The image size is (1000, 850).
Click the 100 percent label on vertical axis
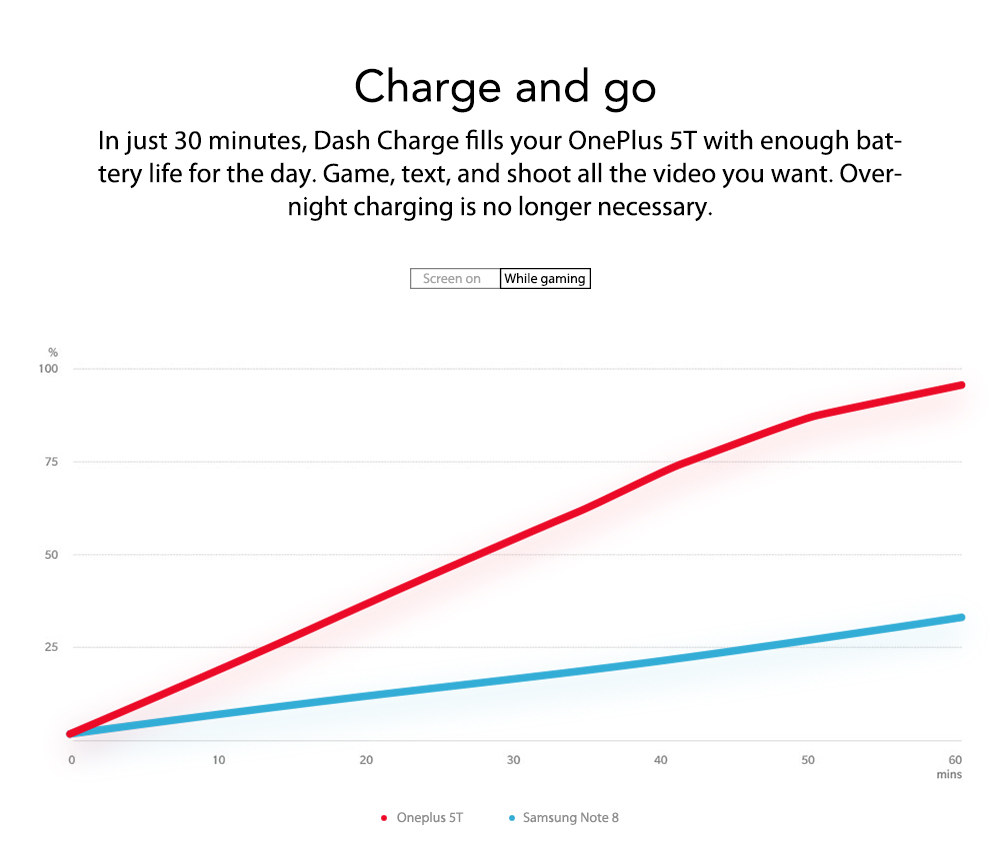49,369
